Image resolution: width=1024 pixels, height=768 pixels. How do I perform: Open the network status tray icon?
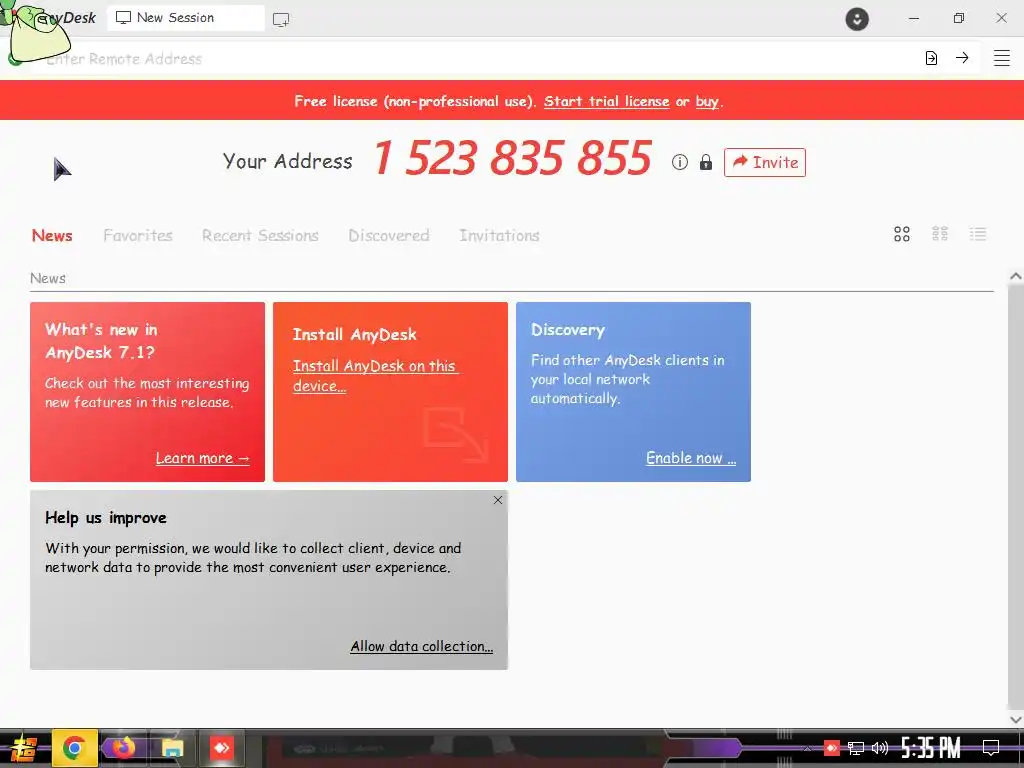tap(856, 748)
